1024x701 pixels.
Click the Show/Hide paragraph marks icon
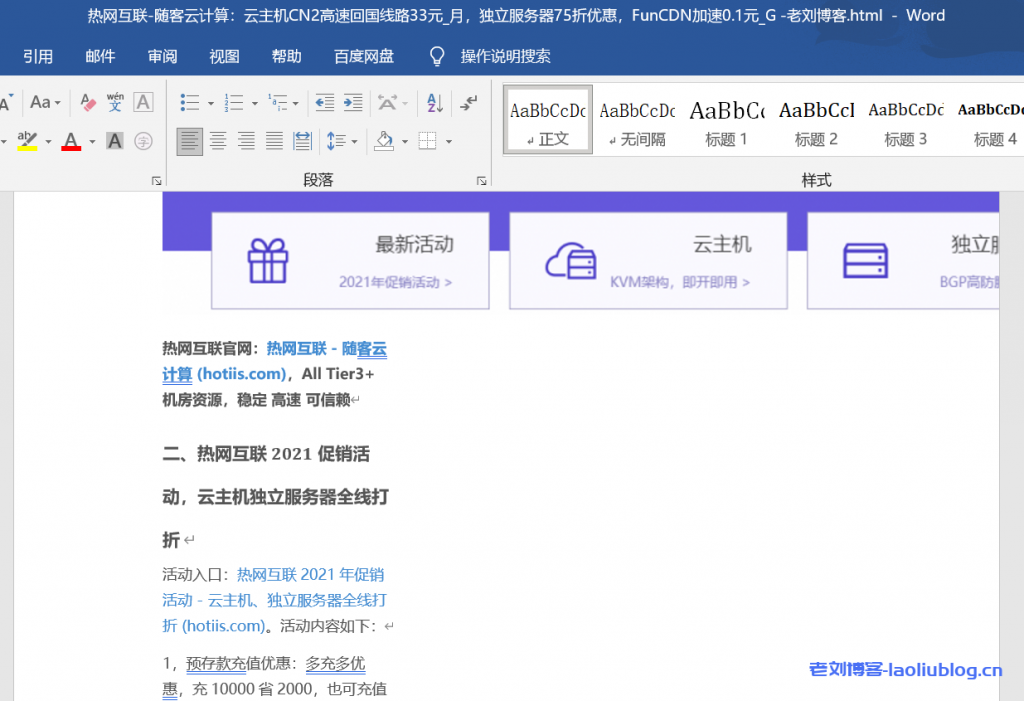(468, 102)
